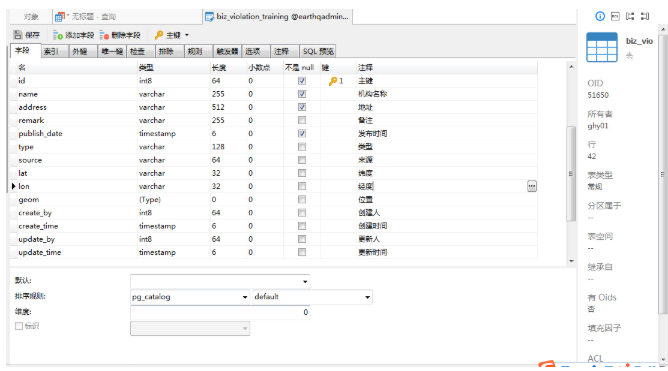Show the 'used by' dependencies icon
Screen dimensions: 668x371
coord(645,16)
